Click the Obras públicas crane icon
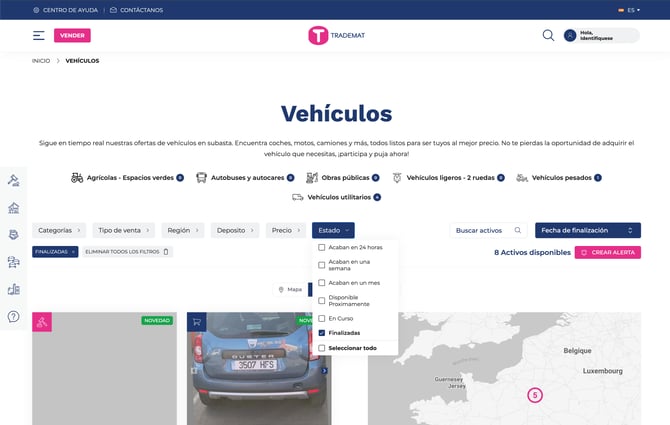The image size is (670, 425). [312, 178]
